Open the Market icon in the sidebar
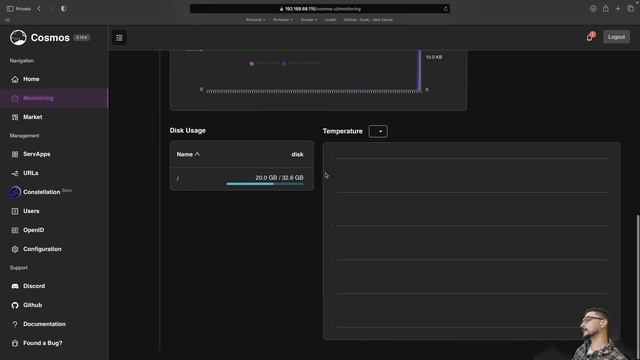Screen dimensions: 640x360 point(15,117)
